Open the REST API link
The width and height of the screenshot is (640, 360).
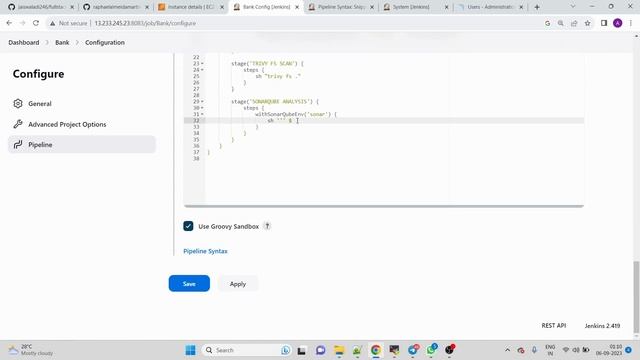(553, 325)
